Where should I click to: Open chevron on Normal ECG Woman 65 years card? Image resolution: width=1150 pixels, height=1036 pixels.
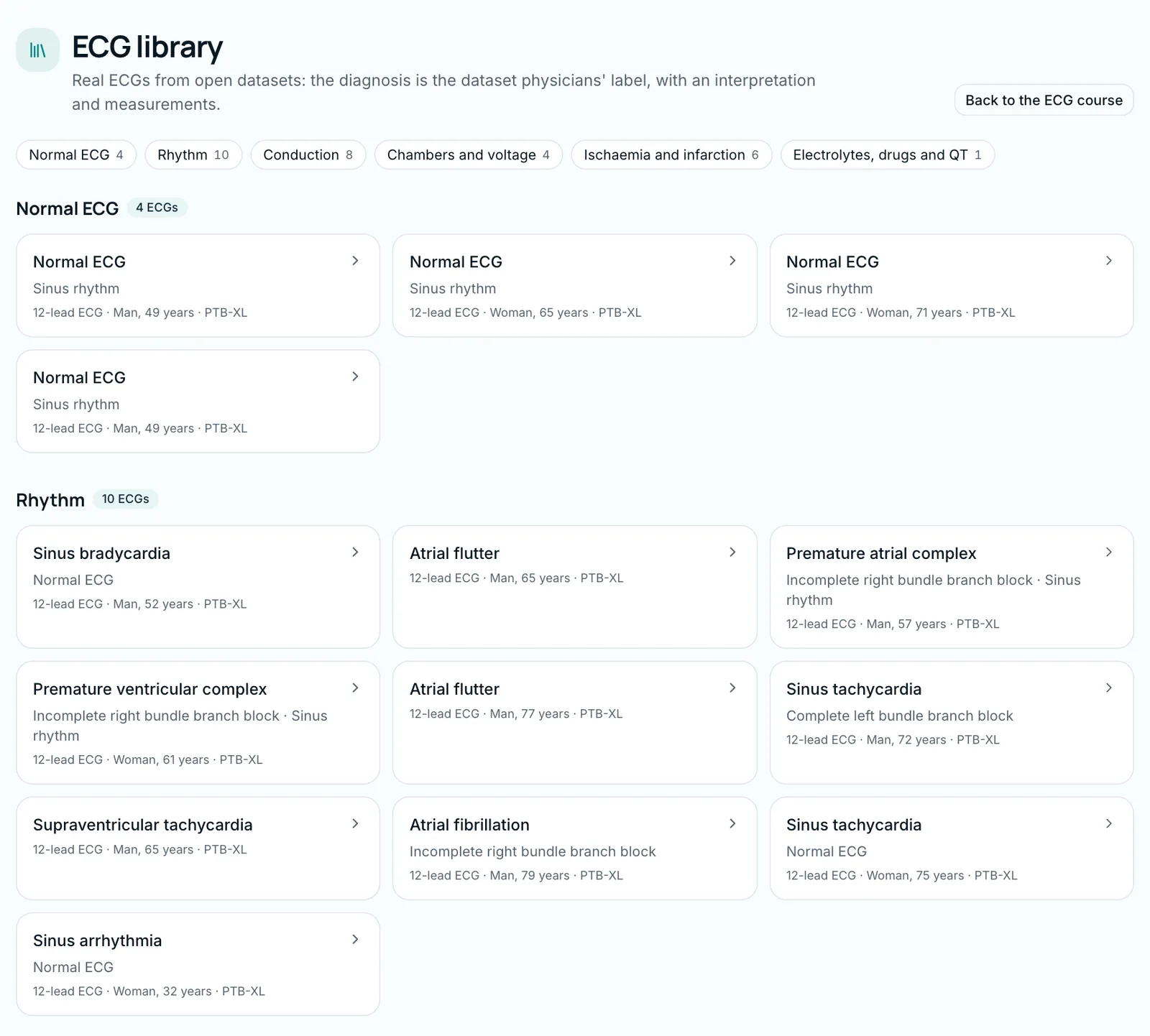point(732,261)
